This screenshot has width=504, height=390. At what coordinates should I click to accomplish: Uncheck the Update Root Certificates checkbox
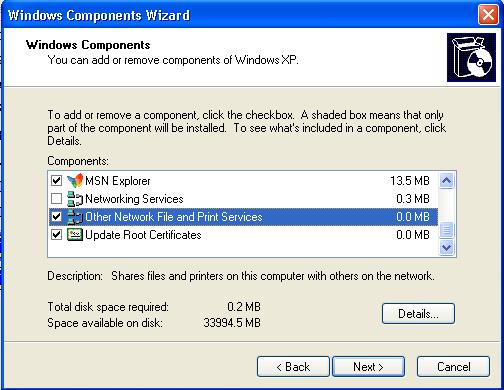pos(56,235)
